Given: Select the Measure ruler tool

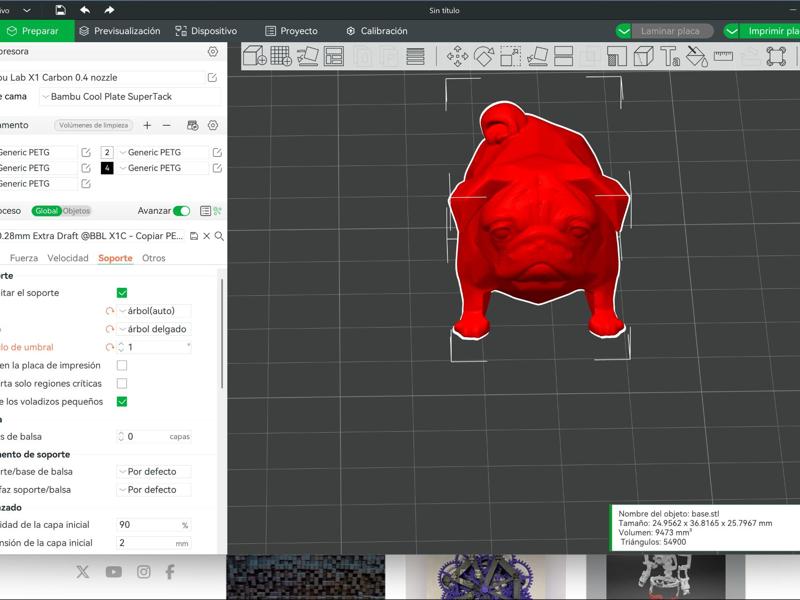Looking at the screenshot, I should point(723,57).
